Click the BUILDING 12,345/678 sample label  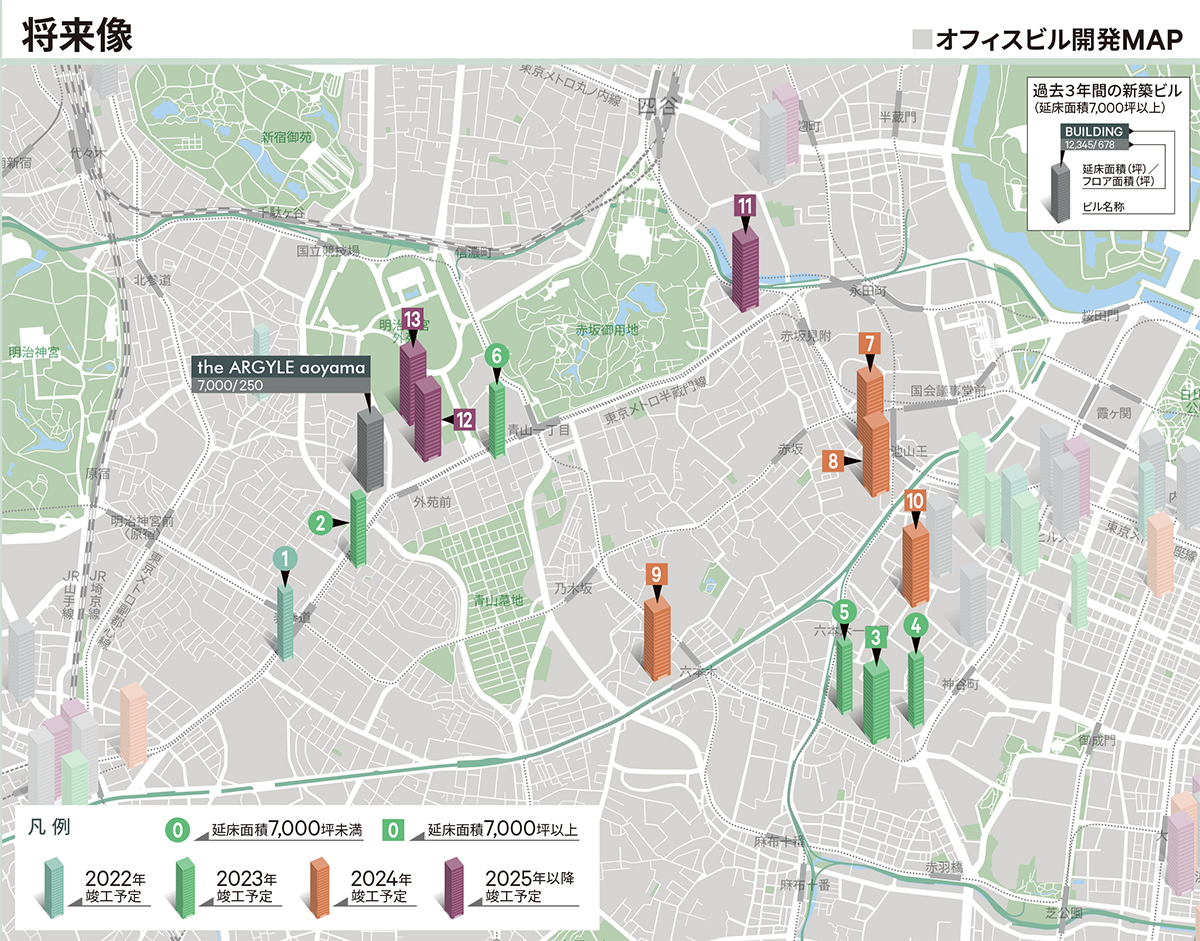coord(1095,138)
